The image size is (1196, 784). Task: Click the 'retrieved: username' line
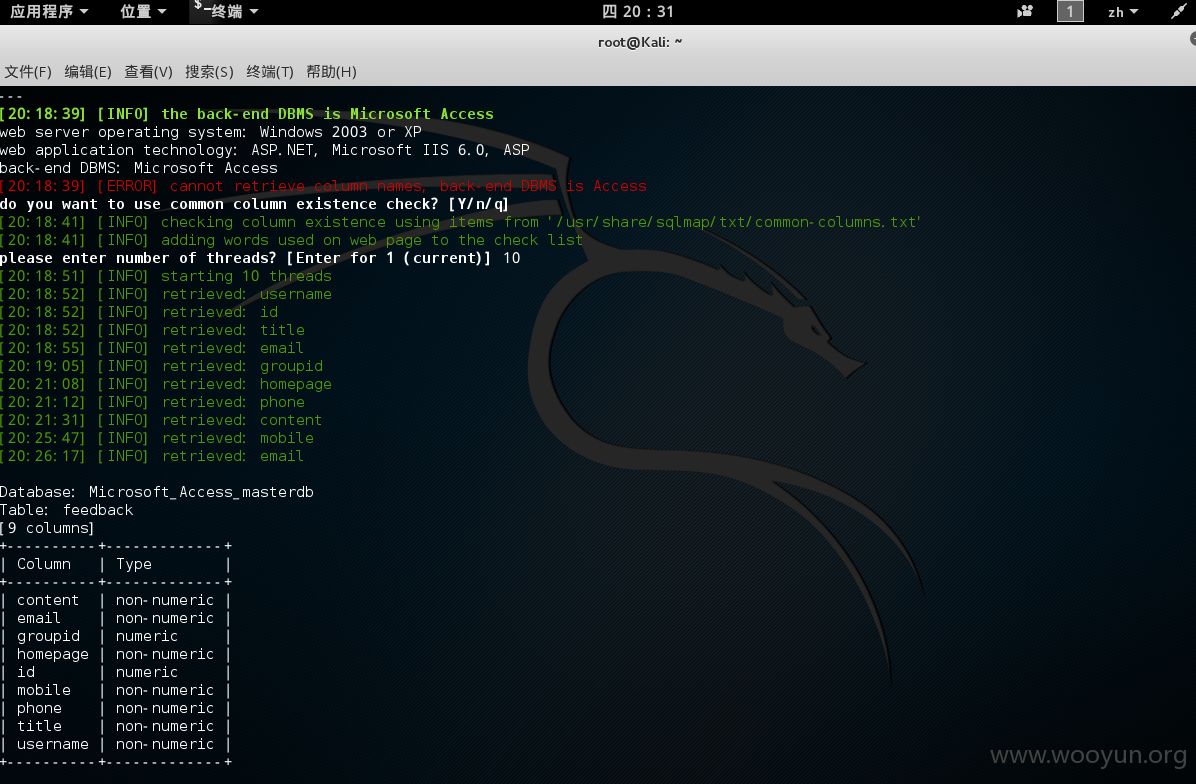(x=166, y=294)
